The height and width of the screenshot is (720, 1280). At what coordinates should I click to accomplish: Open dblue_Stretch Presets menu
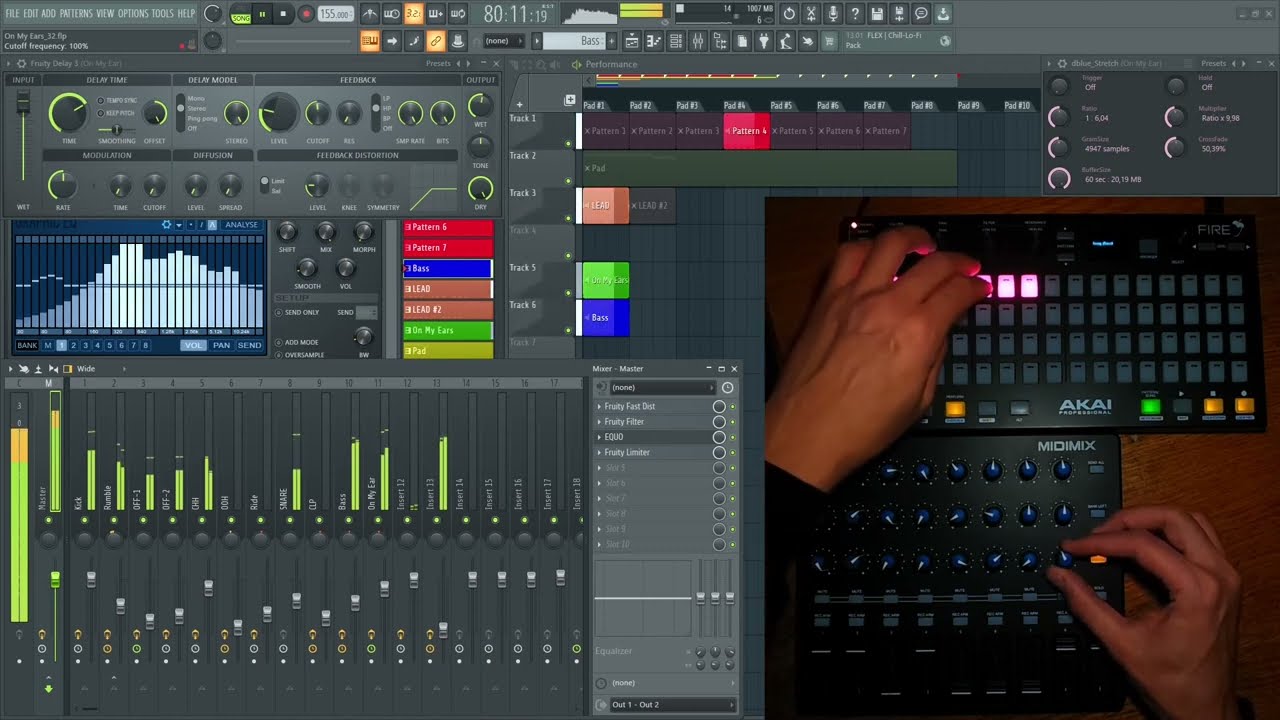click(1213, 63)
